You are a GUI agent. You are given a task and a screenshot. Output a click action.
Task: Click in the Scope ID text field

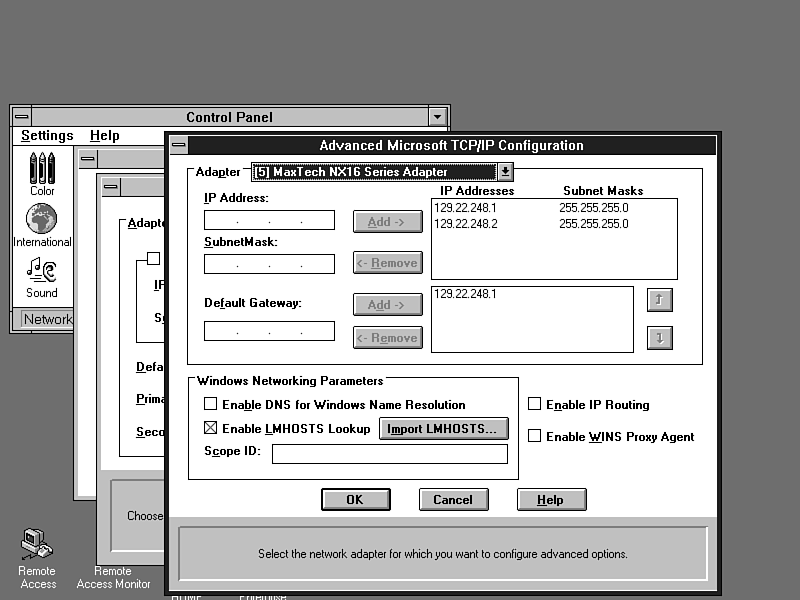[390, 454]
